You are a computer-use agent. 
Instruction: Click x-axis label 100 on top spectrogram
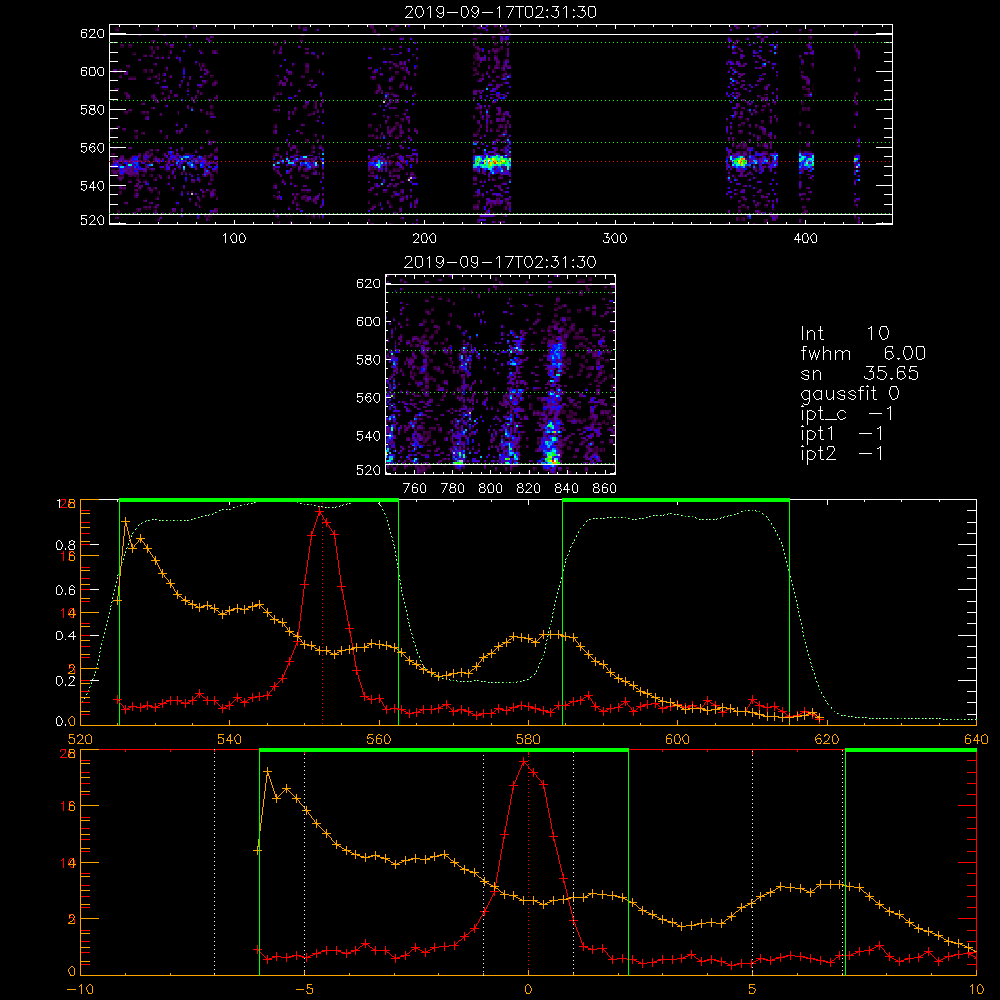tap(234, 239)
